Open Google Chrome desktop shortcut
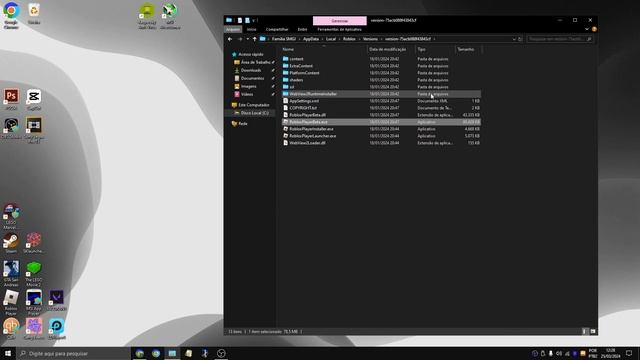Viewport: 640px width, 360px height. point(11,15)
